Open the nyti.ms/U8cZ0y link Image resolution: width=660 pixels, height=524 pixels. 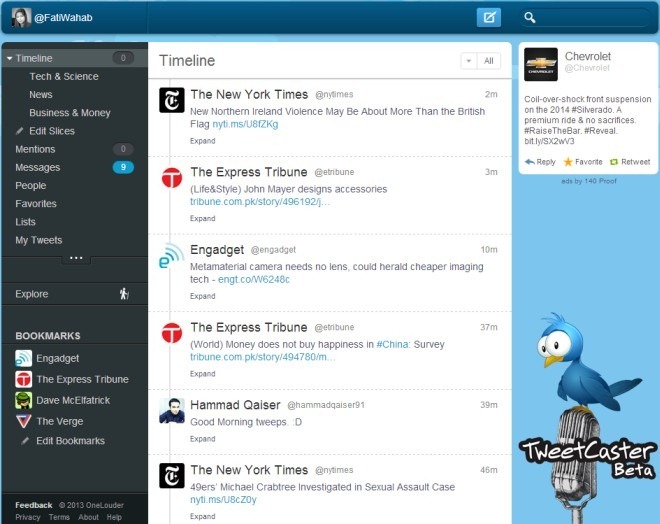coord(223,500)
